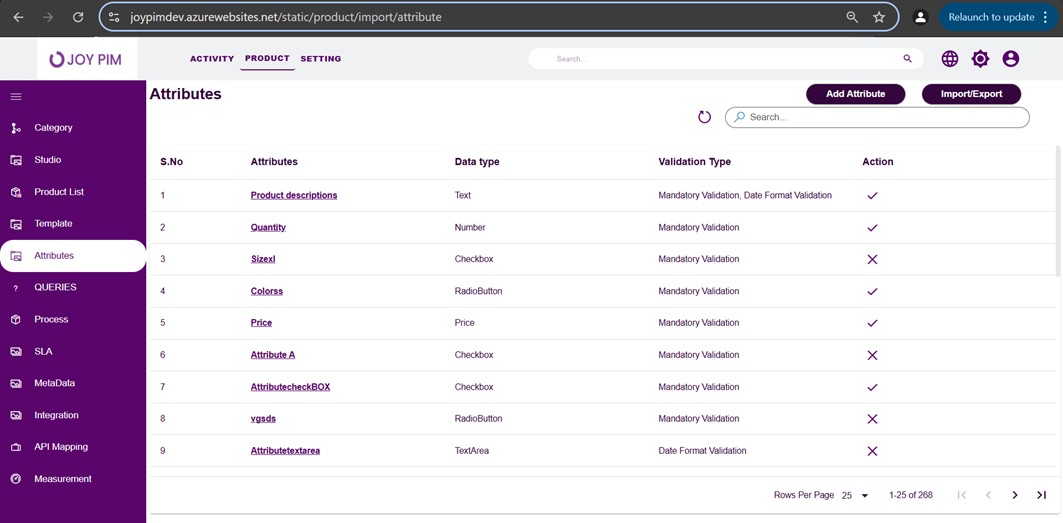The width and height of the screenshot is (1063, 523).
Task: Toggle the X status for Sizexl row
Action: pos(872,259)
